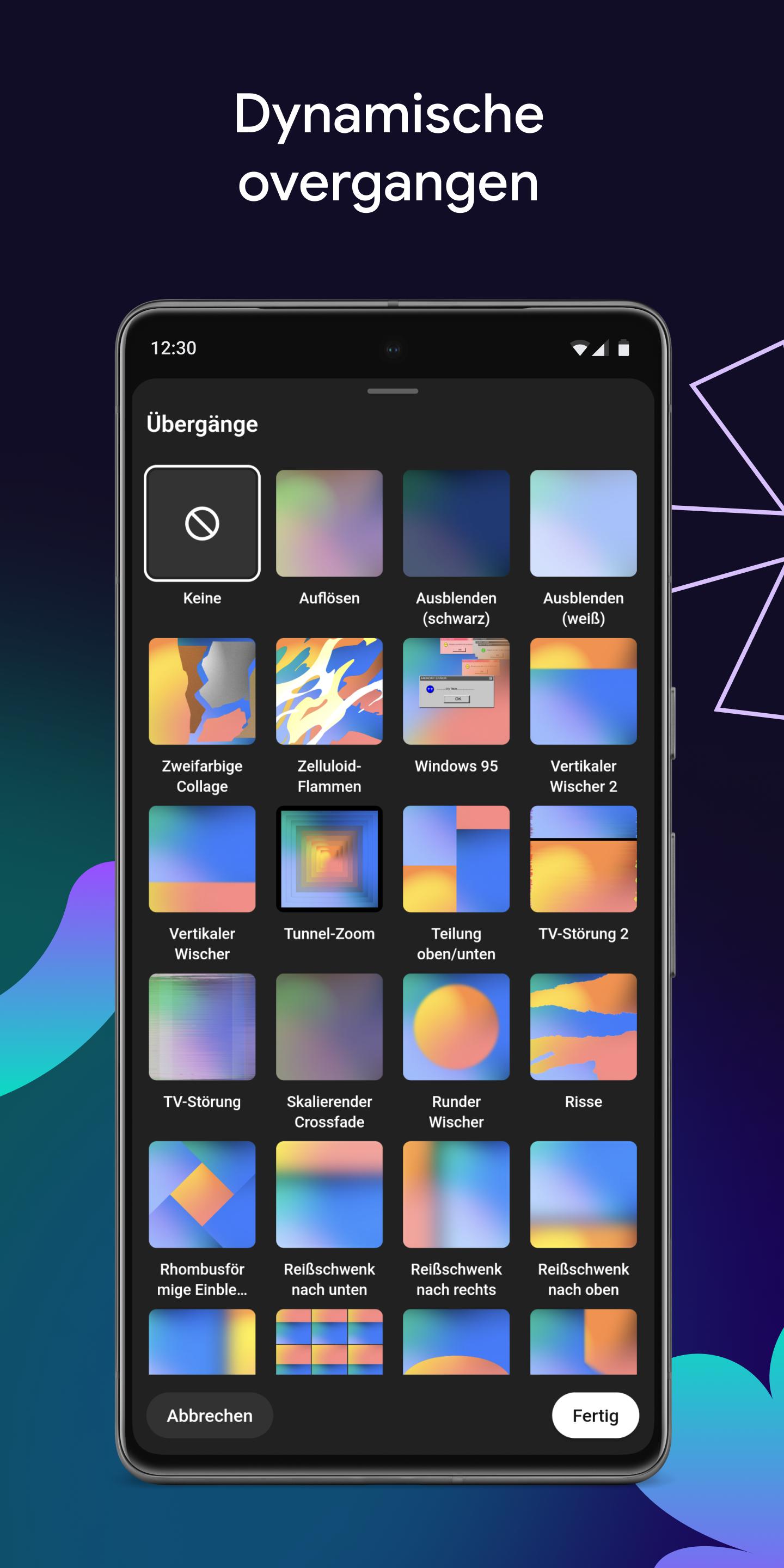The width and height of the screenshot is (784, 1568).
Task: Select the Skalierender Crossfade transition
Action: click(x=329, y=1026)
